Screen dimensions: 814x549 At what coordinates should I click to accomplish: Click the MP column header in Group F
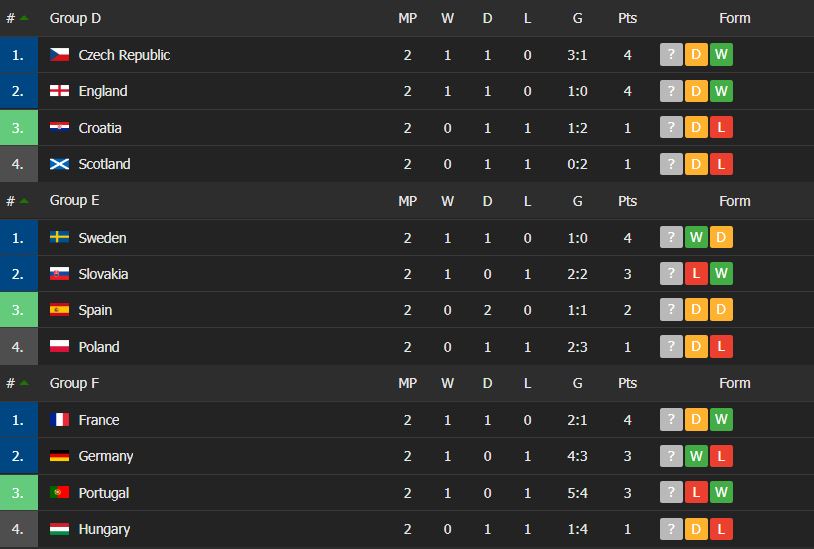(x=408, y=383)
